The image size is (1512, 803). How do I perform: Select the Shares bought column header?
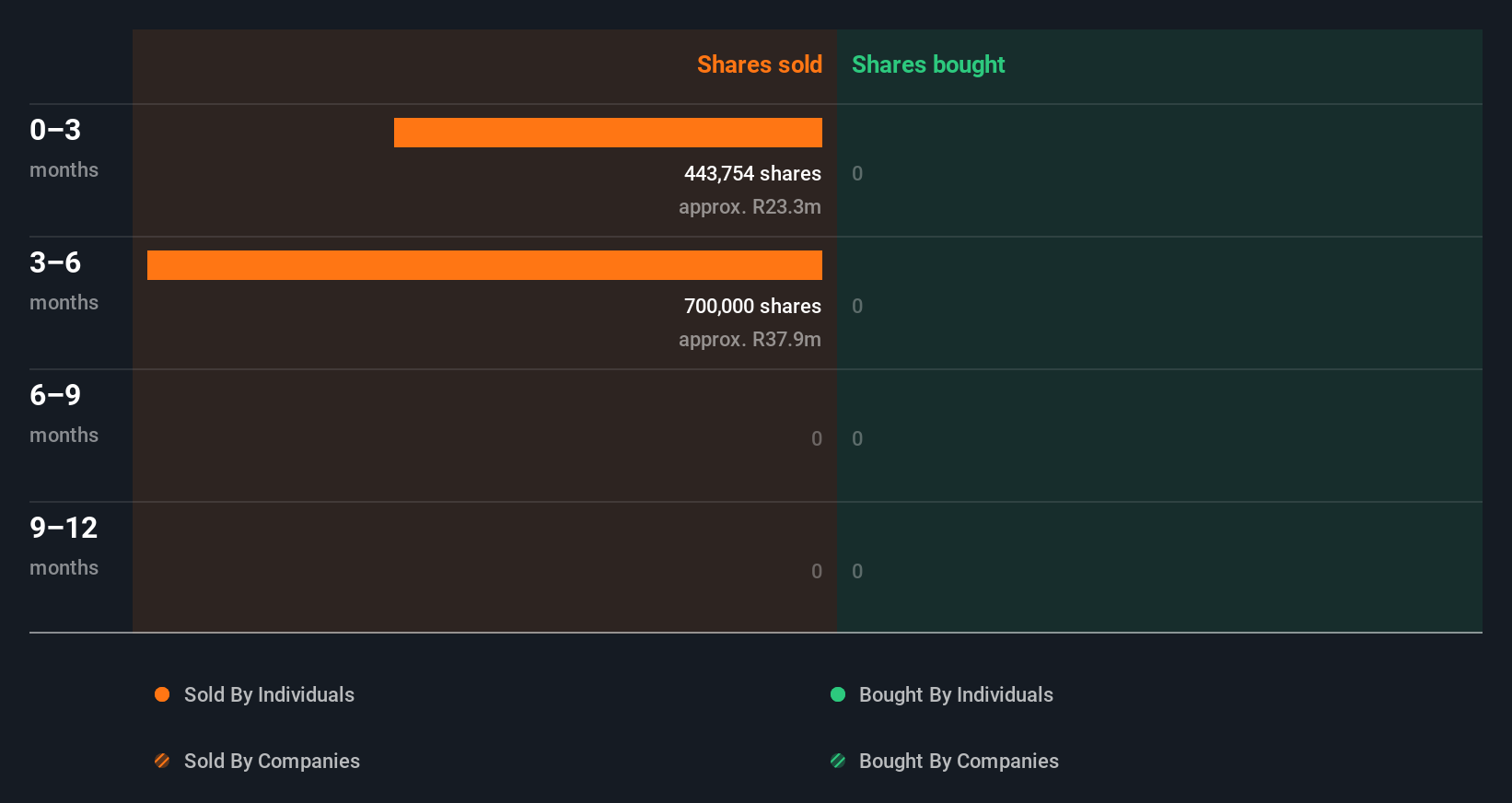pyautogui.click(x=928, y=64)
